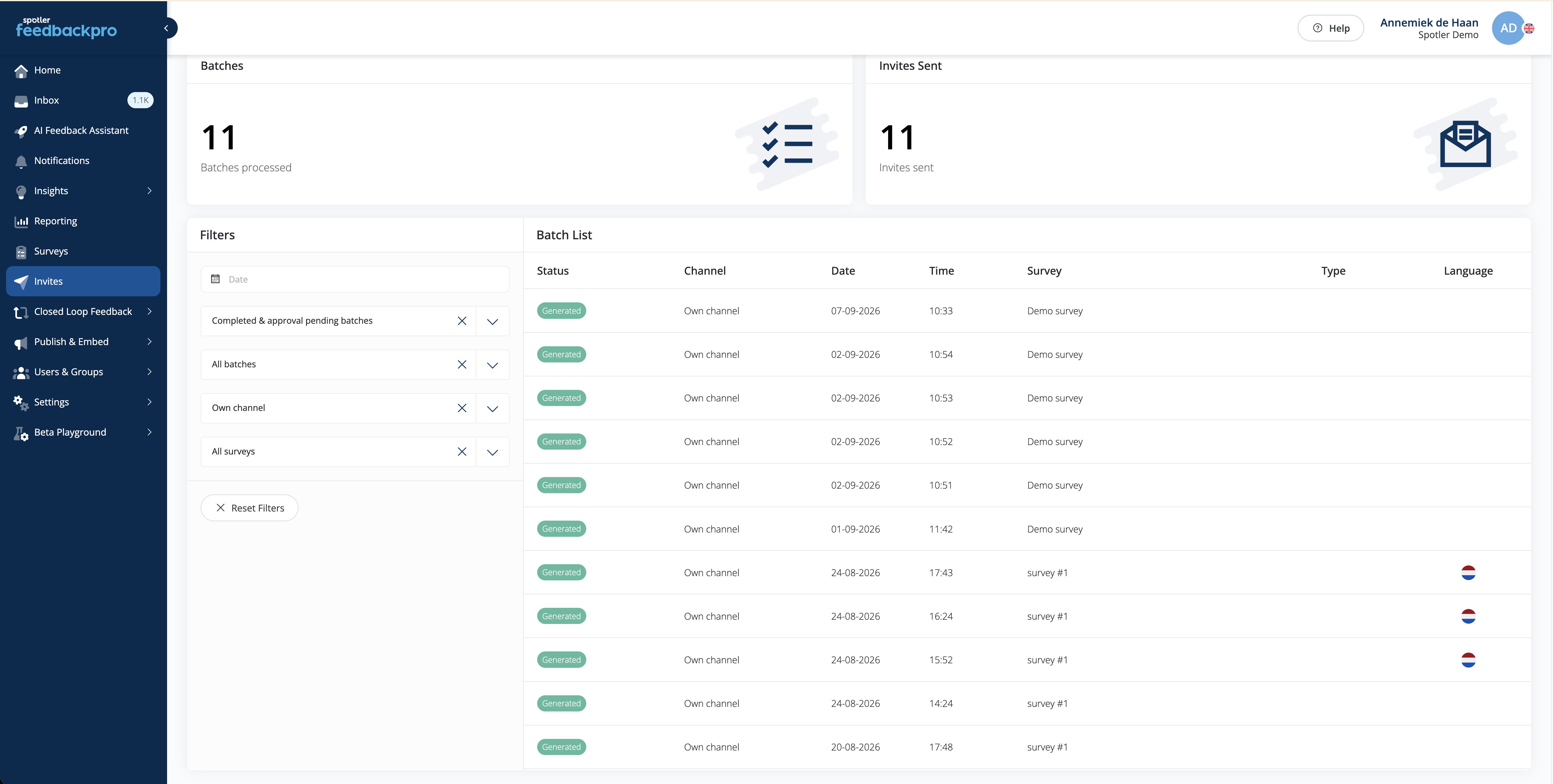Click the Beta Playground flask icon
Screen dimensions: 1553x784
pyautogui.click(x=21, y=433)
